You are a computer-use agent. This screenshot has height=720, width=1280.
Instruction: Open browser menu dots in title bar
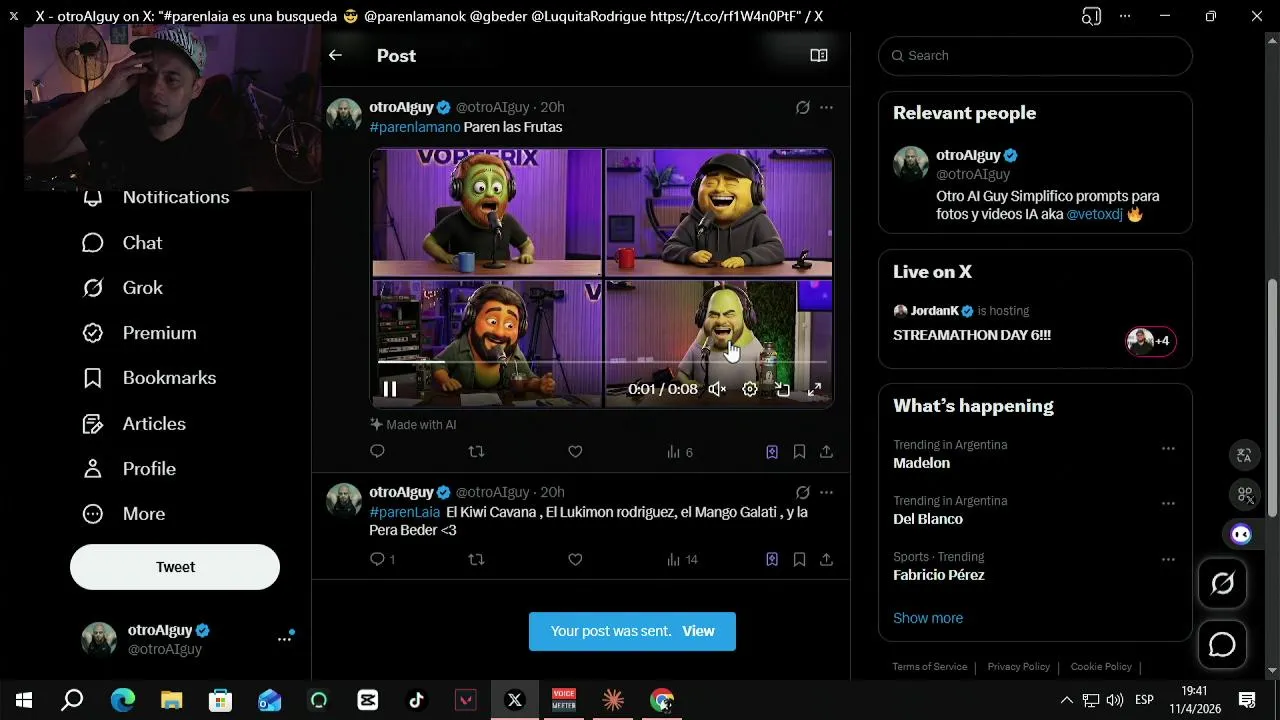1125,16
